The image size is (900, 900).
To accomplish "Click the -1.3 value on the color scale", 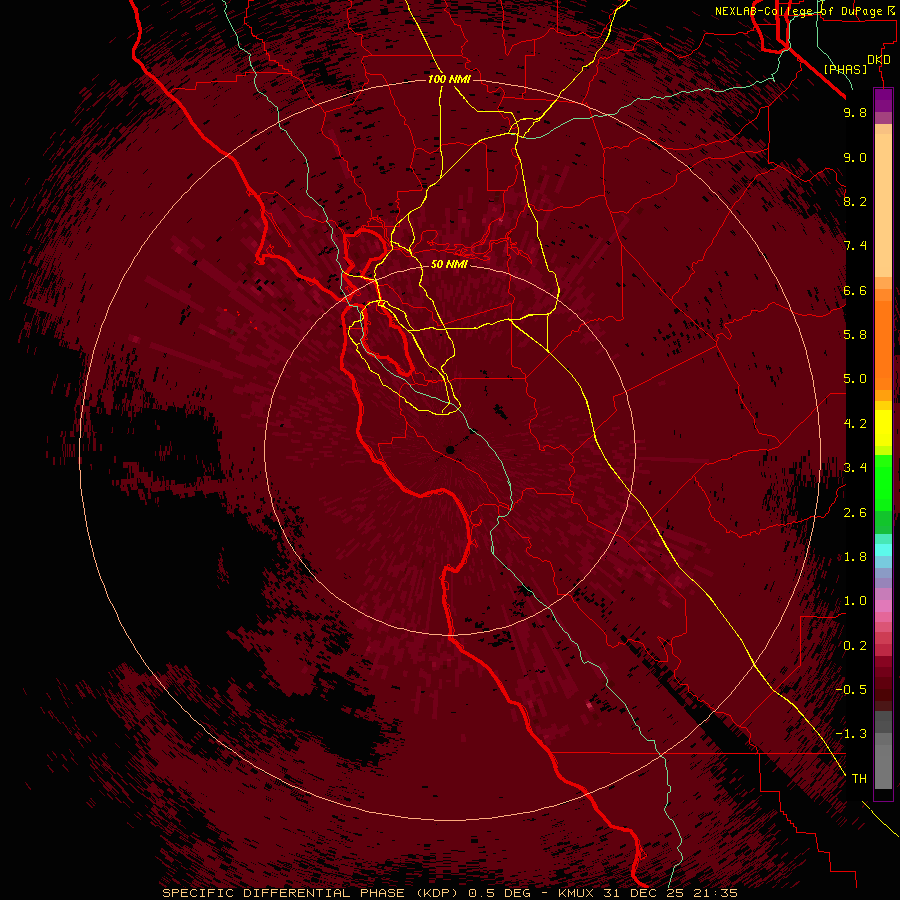I will [x=851, y=734].
